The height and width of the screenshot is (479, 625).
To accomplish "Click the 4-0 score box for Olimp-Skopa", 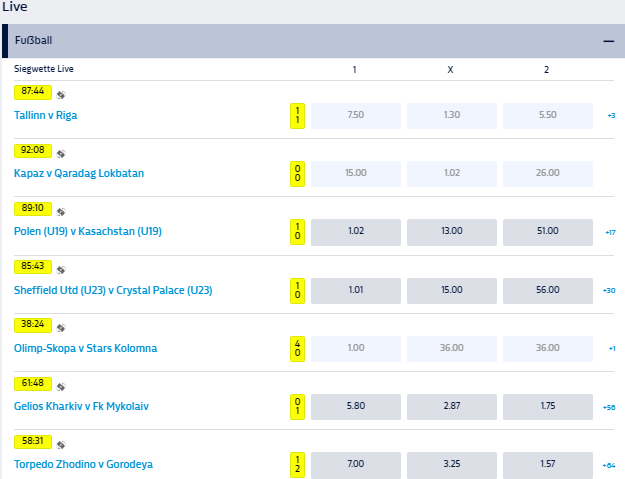I will [297, 348].
